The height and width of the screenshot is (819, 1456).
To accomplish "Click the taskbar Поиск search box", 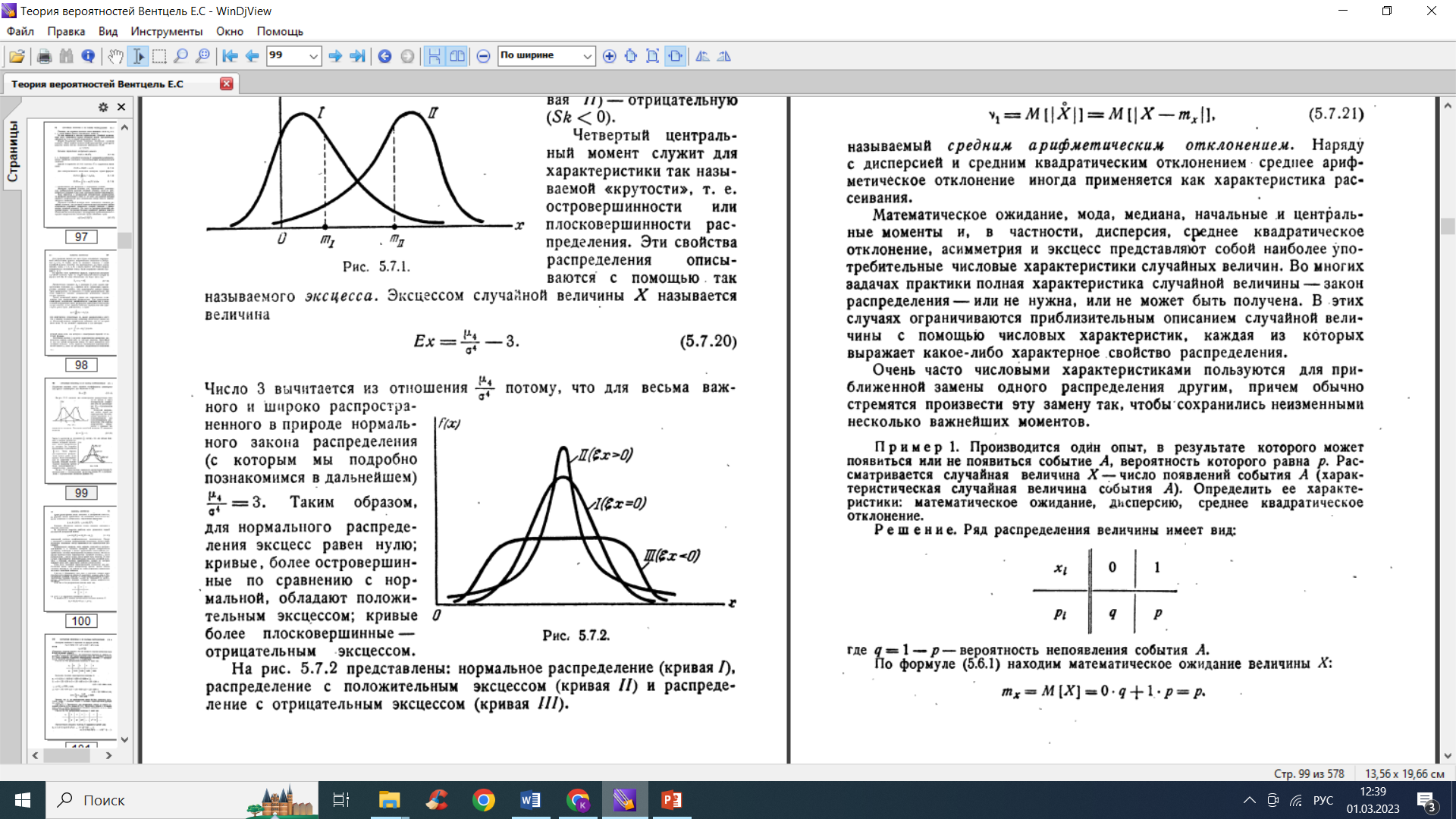I will 182,800.
